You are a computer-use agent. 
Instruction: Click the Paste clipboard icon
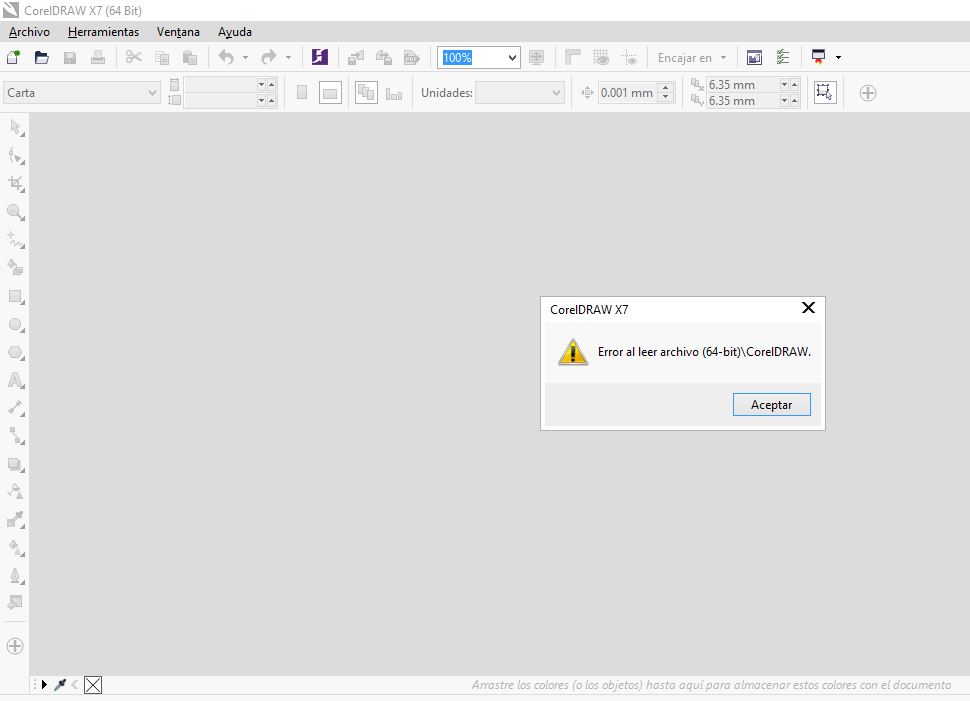[x=190, y=58]
